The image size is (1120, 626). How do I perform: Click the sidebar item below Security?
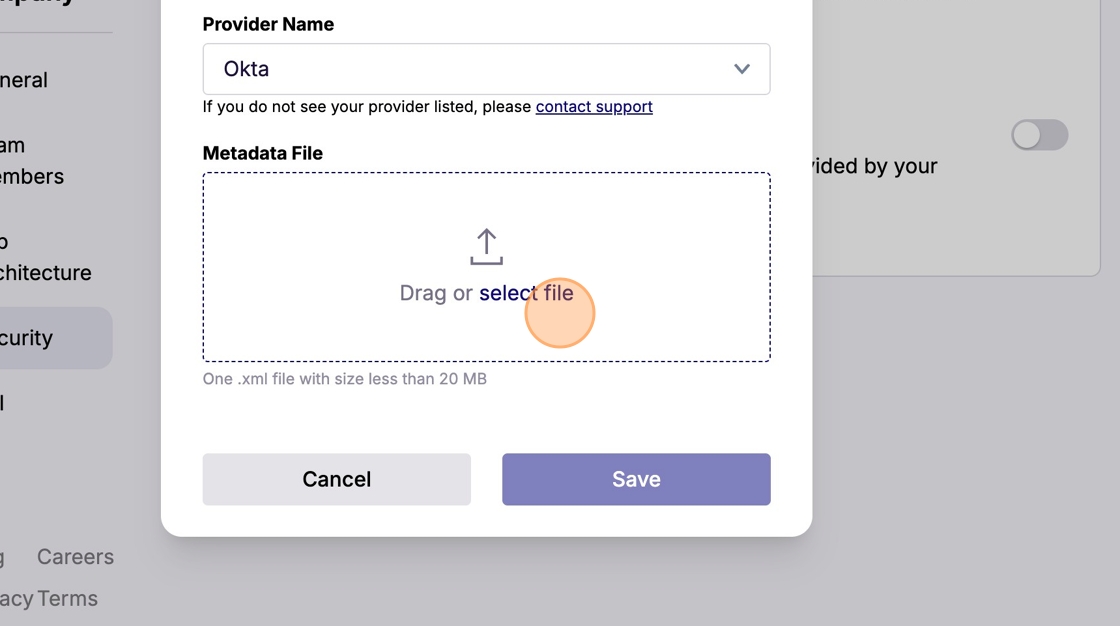3,403
